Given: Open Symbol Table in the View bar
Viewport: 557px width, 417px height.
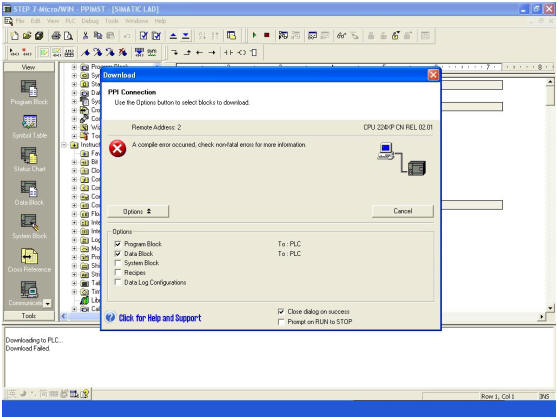Looking at the screenshot, I should (x=29, y=126).
